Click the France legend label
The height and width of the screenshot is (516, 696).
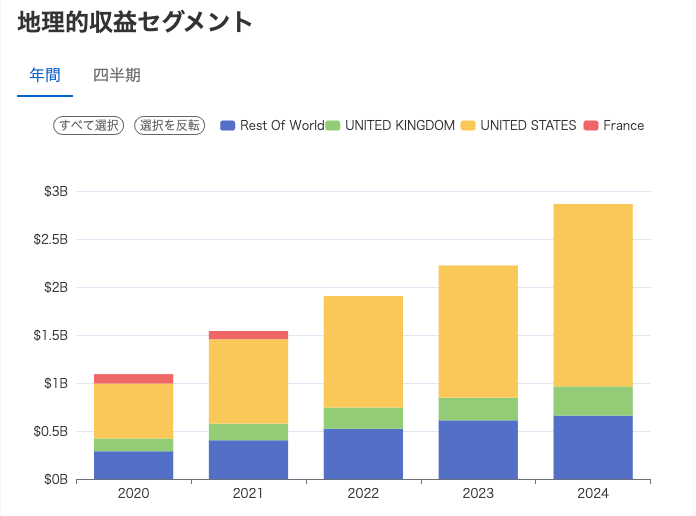tap(623, 126)
